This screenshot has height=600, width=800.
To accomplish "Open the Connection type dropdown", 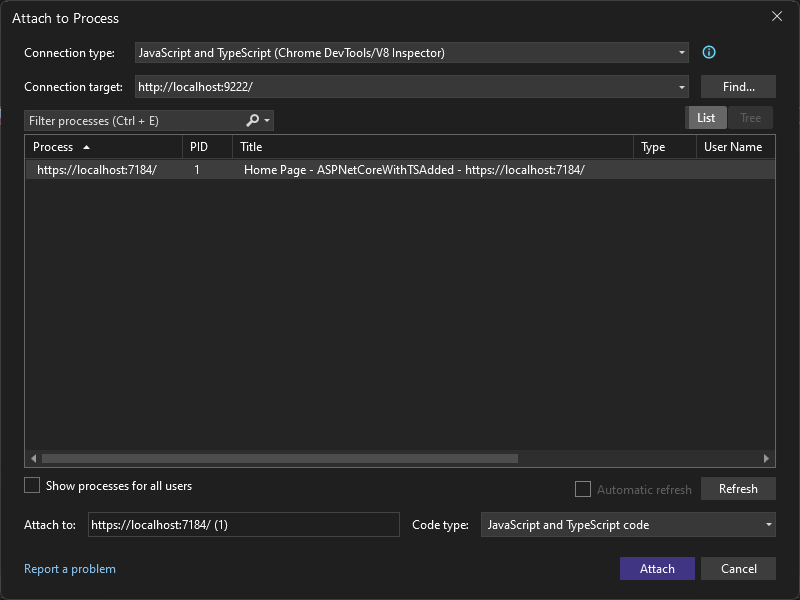I will [x=681, y=52].
